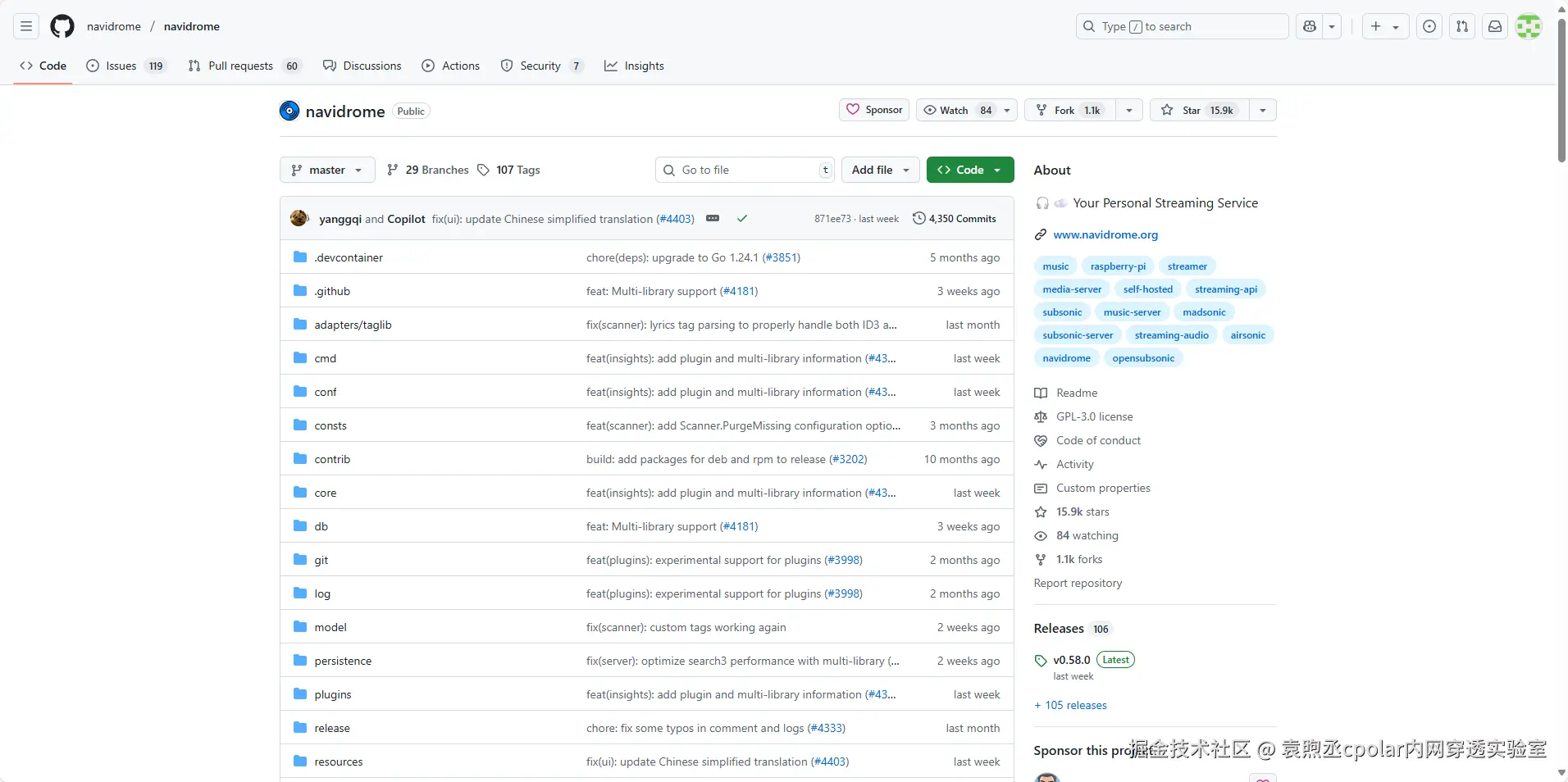Click the link icon beside www.navidrome.org
Image resolution: width=1568 pixels, height=782 pixels.
(x=1041, y=235)
